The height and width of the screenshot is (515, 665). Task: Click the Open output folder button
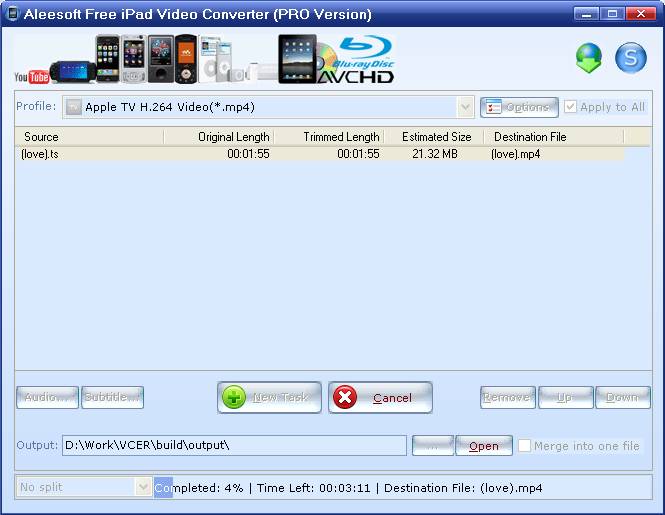click(x=484, y=446)
